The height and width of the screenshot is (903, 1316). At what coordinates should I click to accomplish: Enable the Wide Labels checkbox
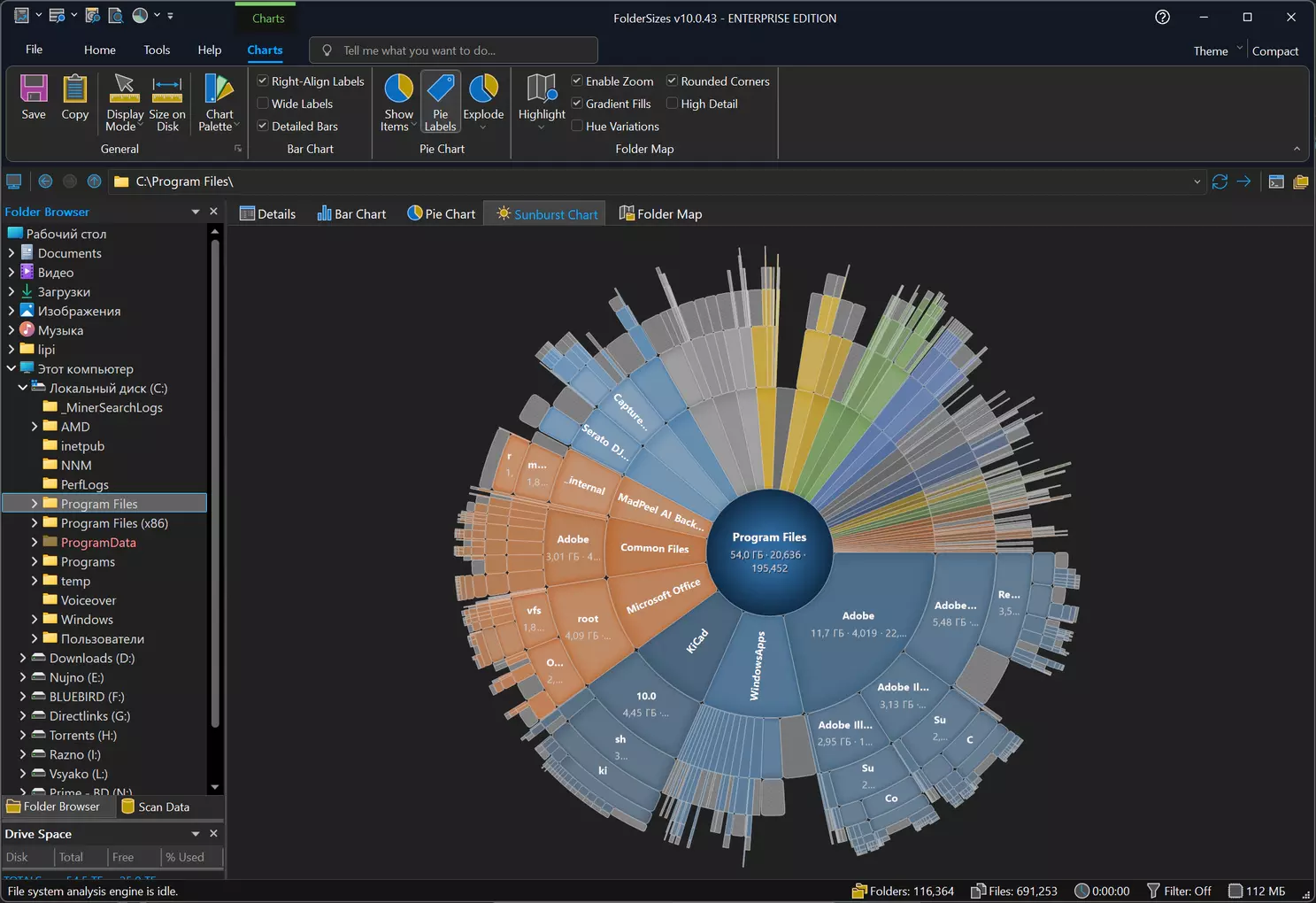(x=263, y=104)
